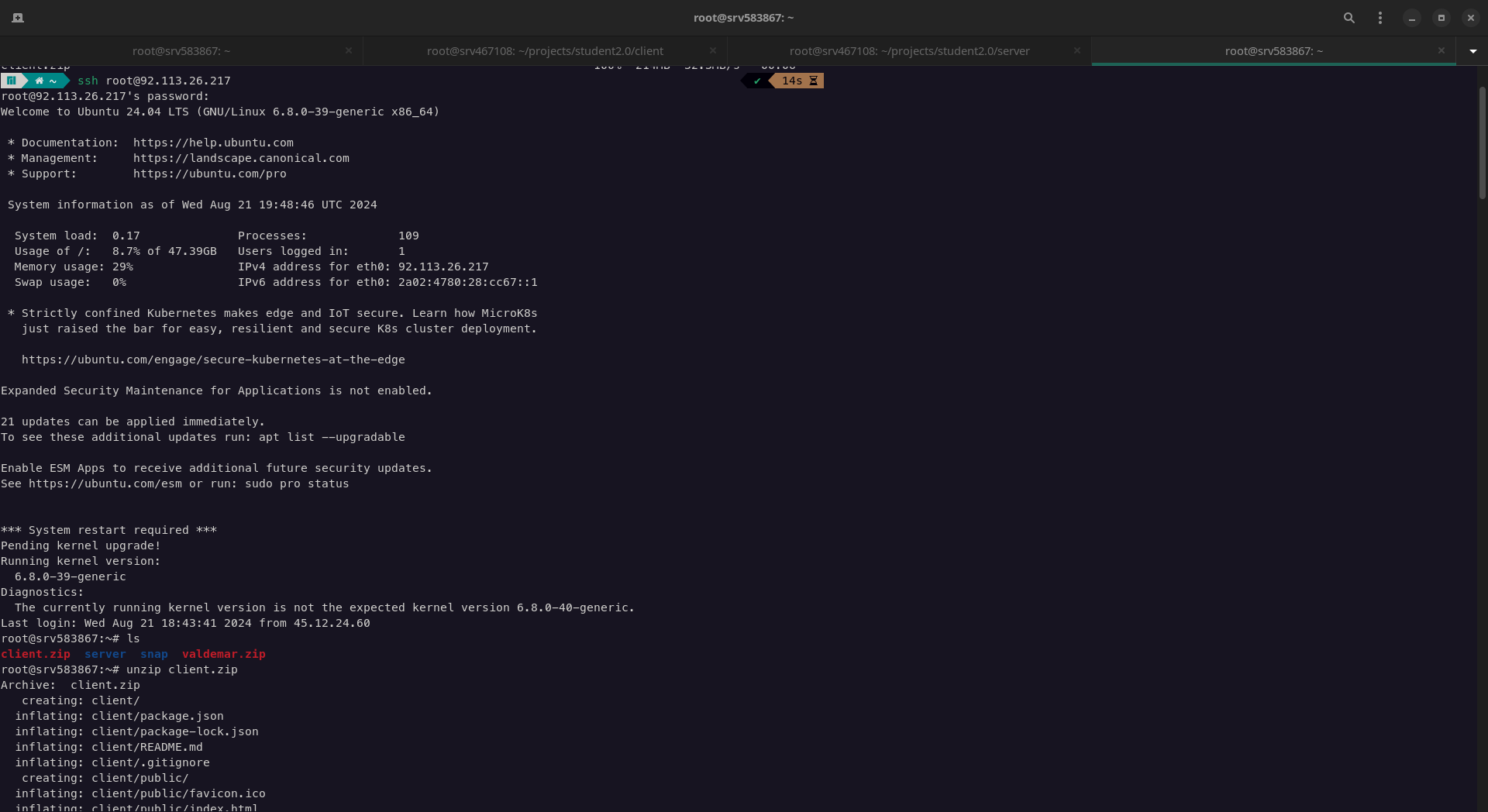Viewport: 1488px width, 812px height.
Task: Click the server directory name
Action: 105,654
